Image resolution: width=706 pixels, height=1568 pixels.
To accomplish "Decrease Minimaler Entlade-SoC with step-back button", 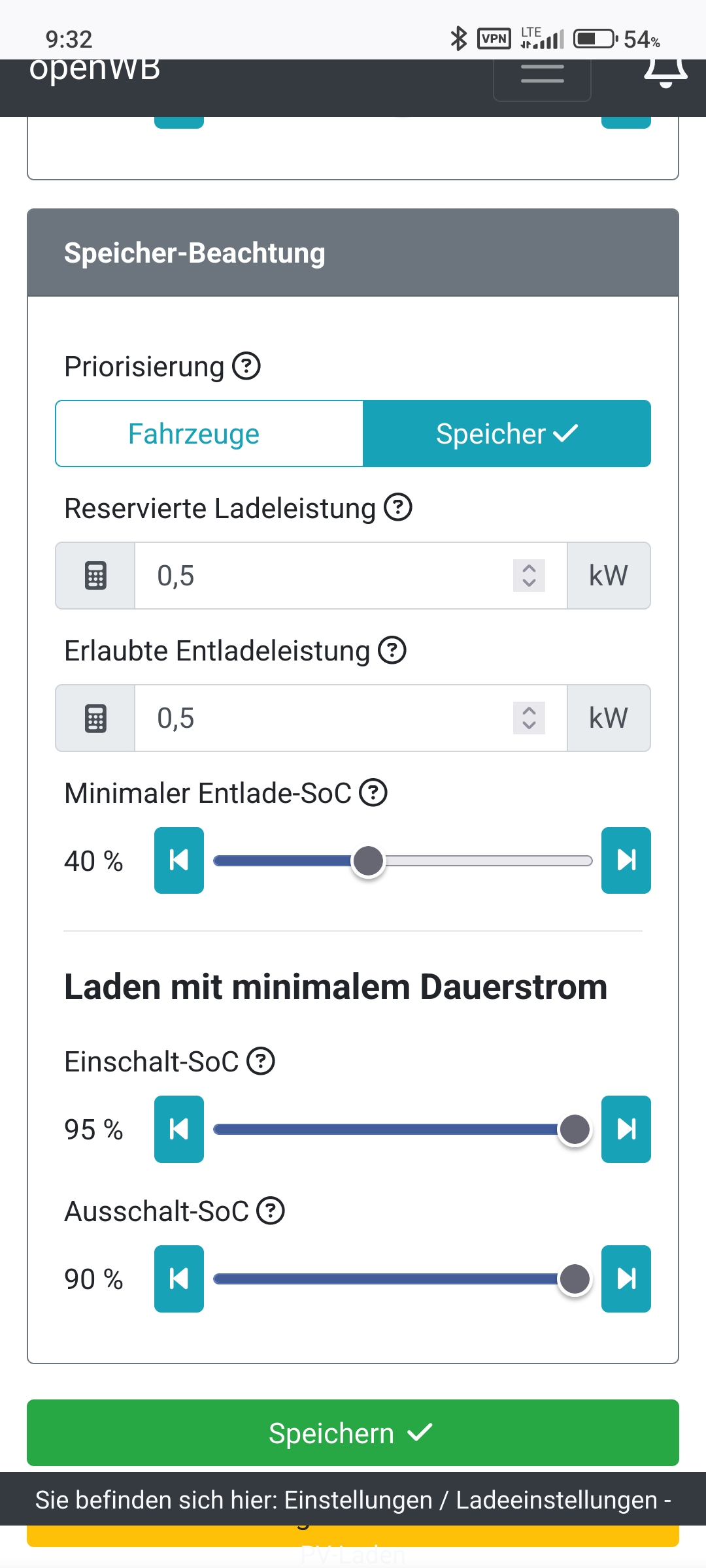I will click(x=179, y=860).
